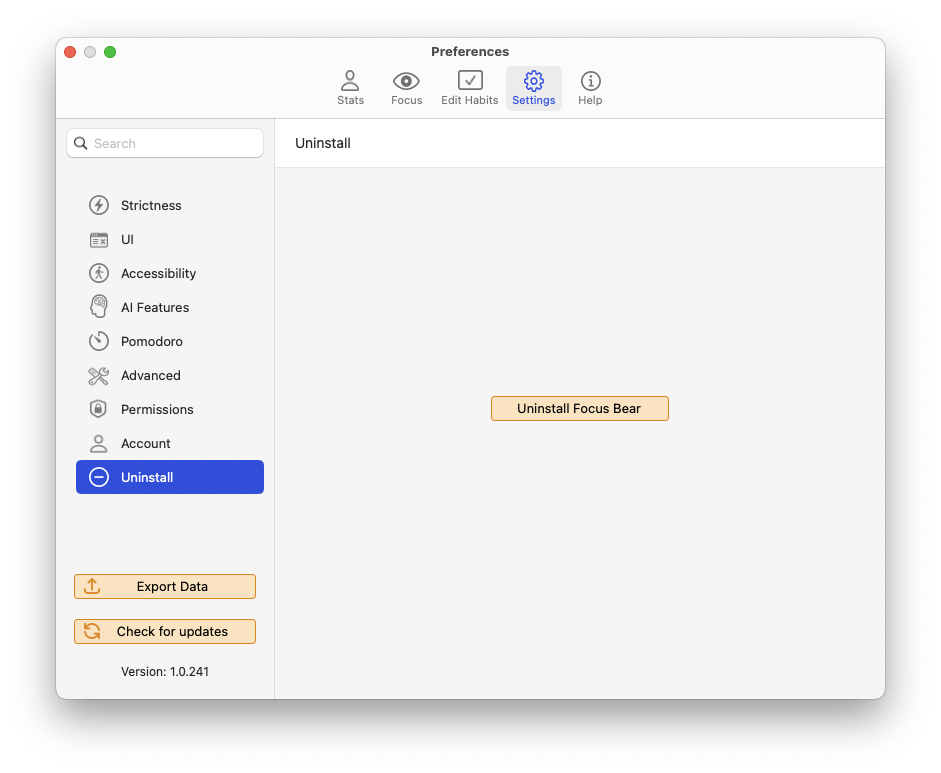Click the Version: 1.0.241 text
The width and height of the screenshot is (941, 773).
pyautogui.click(x=165, y=672)
